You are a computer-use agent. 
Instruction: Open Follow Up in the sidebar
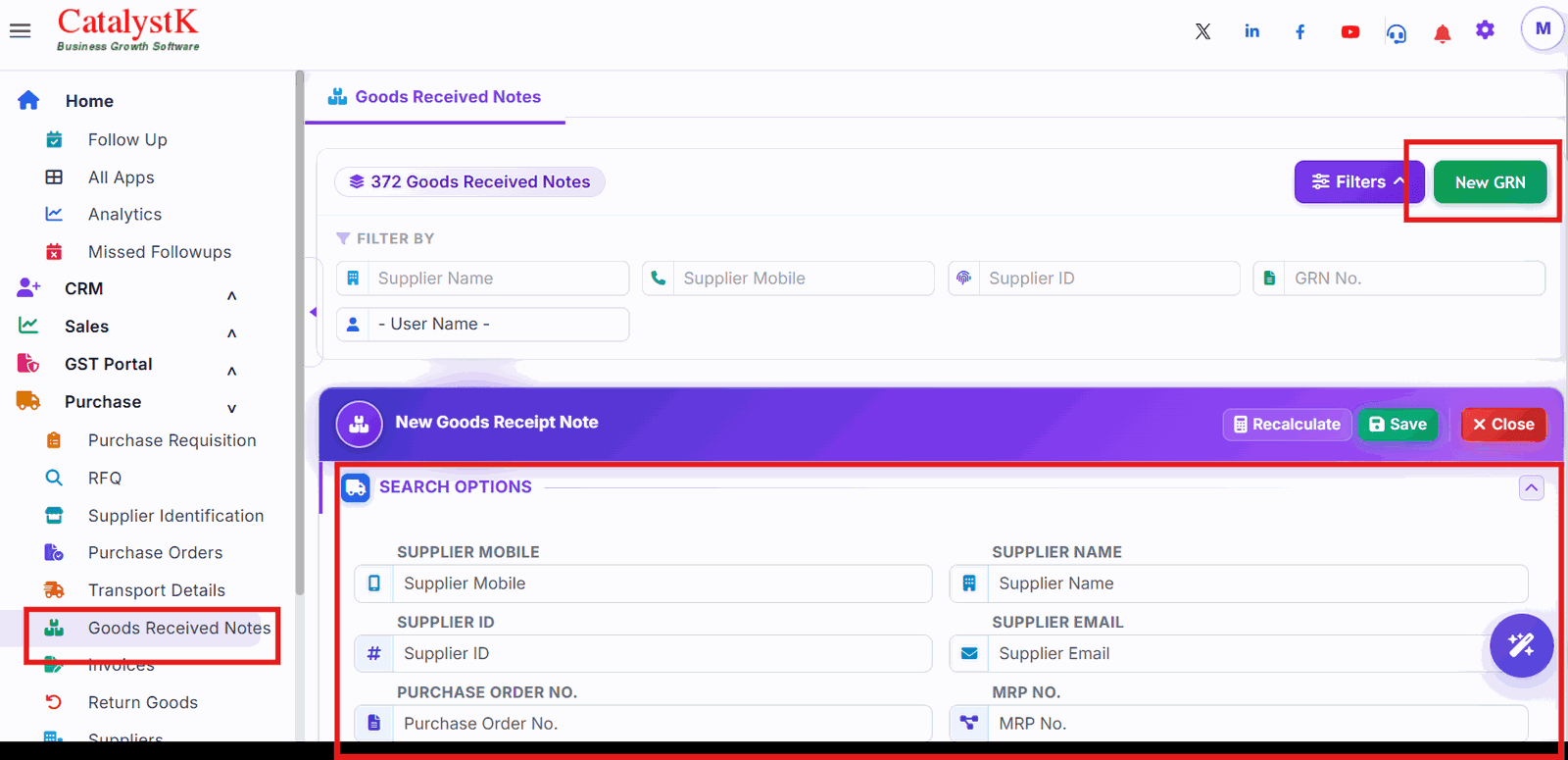(127, 140)
